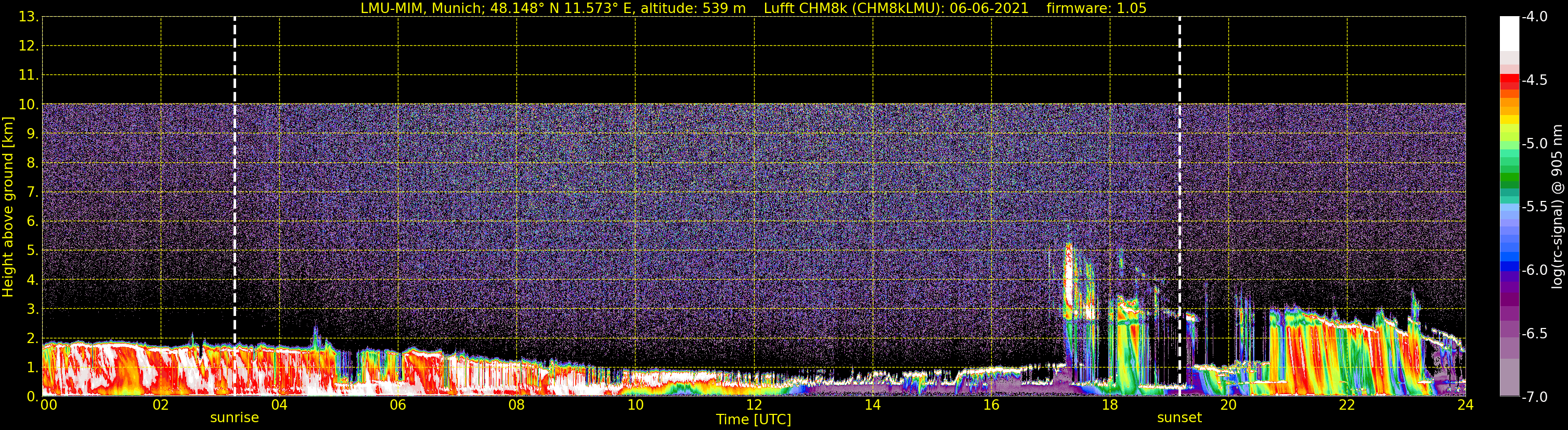Click the '9.' height axis tick label

[33, 133]
